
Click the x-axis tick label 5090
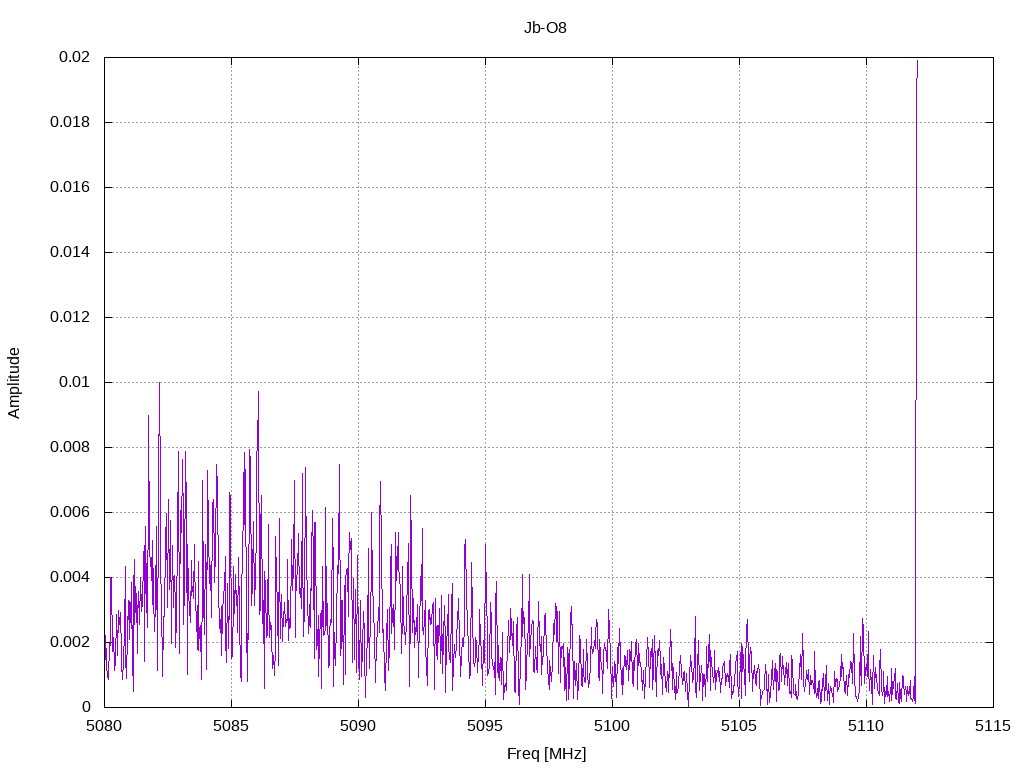359,726
